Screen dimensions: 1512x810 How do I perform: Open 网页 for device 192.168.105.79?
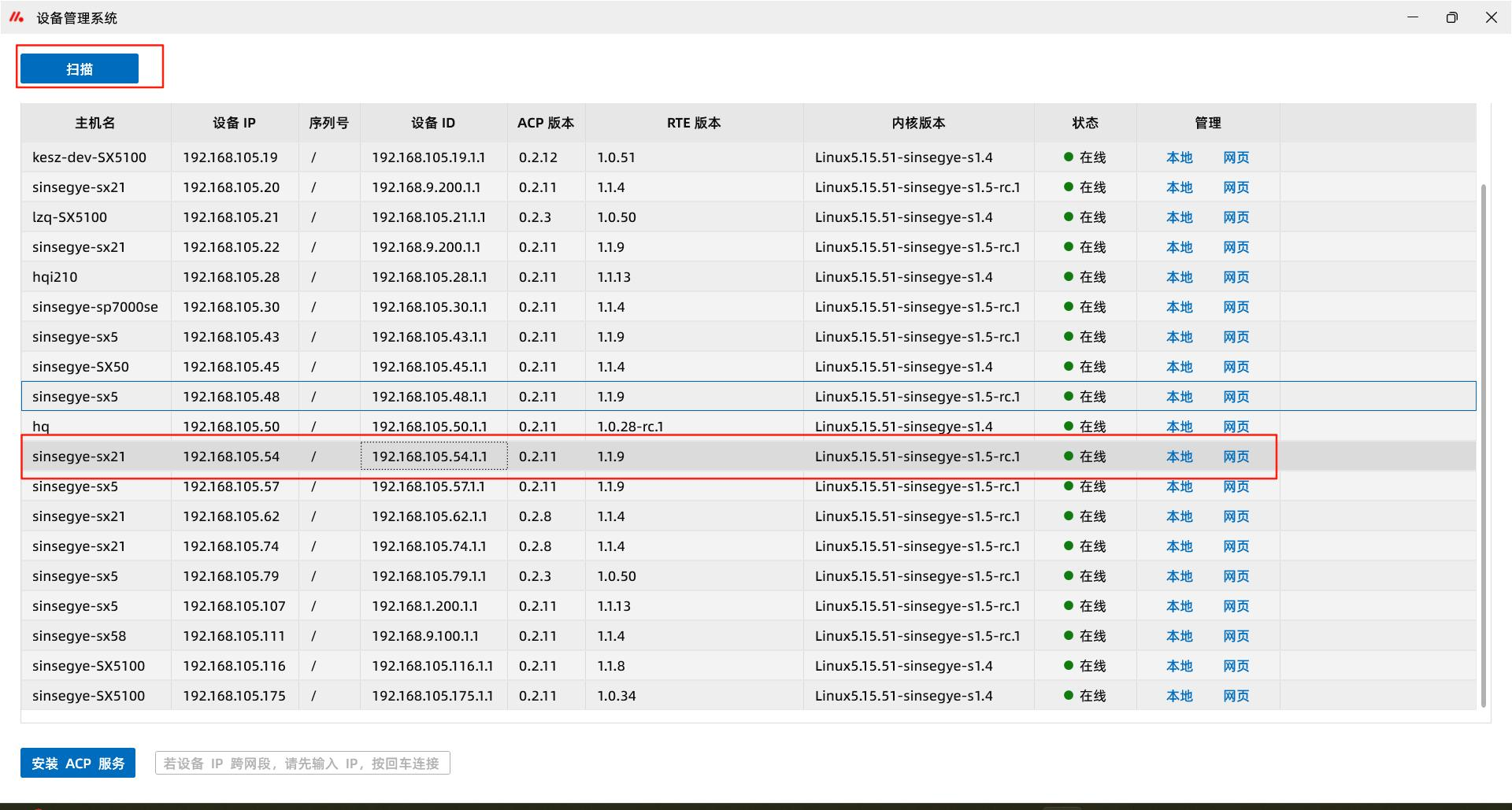click(x=1236, y=576)
